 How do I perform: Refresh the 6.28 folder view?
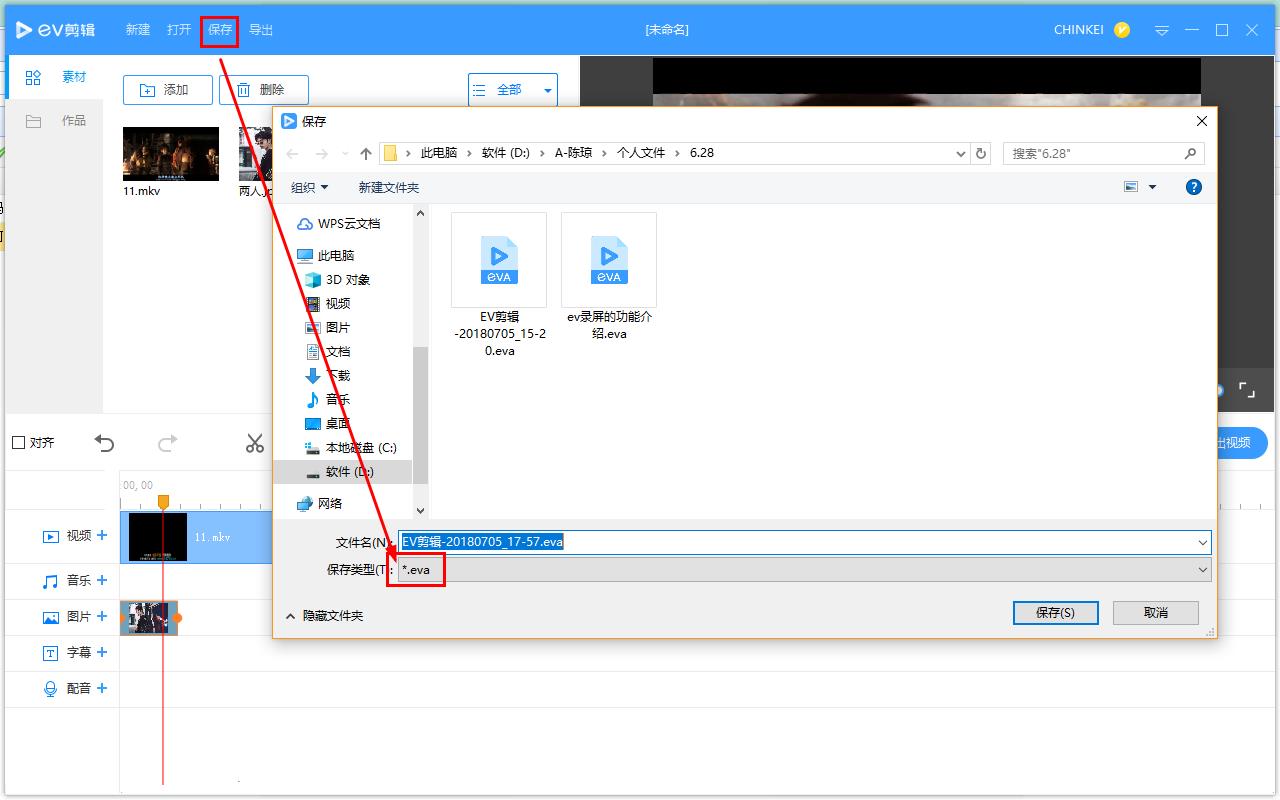tap(981, 153)
